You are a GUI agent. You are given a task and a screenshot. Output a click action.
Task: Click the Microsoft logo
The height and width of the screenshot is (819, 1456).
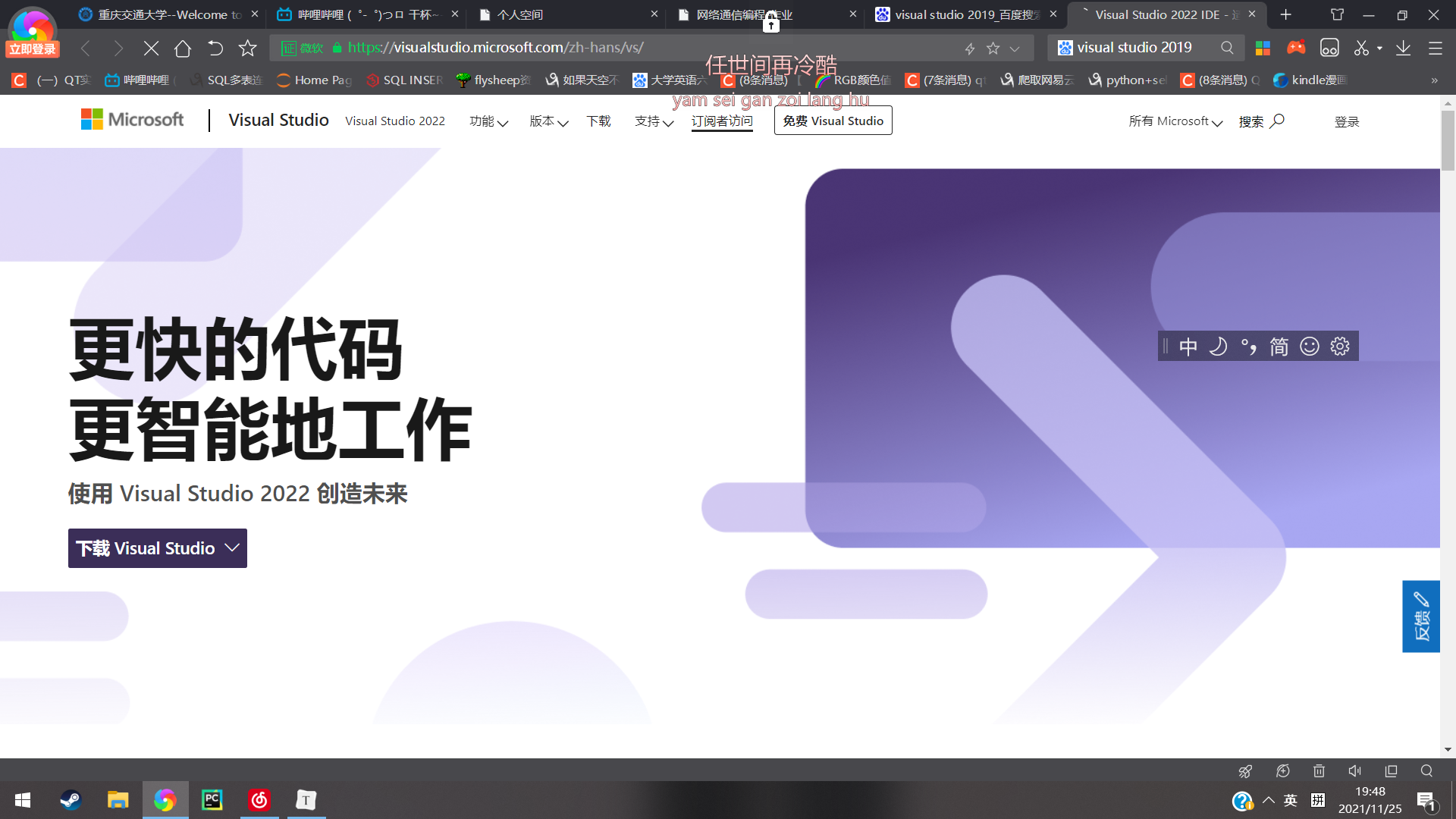tap(132, 119)
